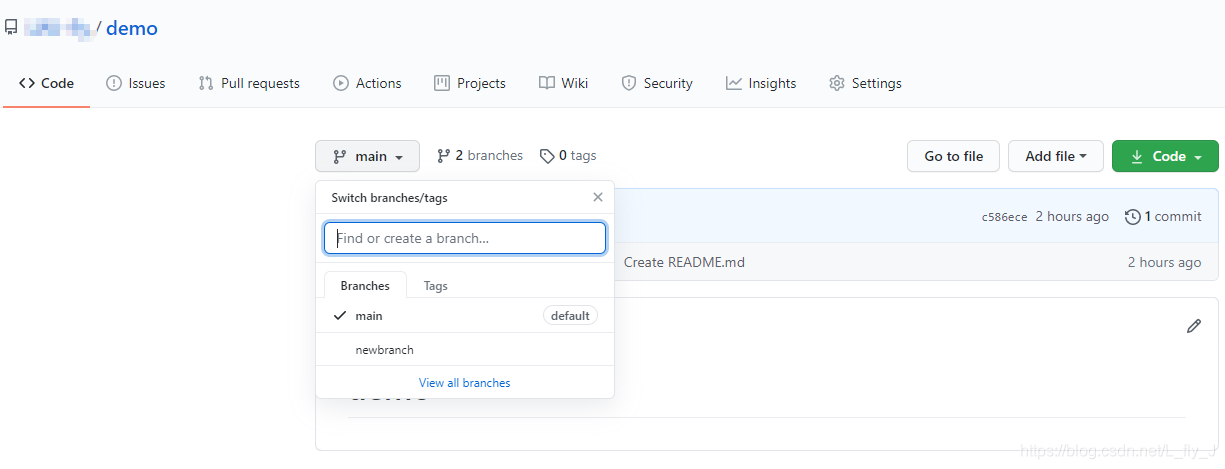Close the Switch branches/tags popup
1225x469 pixels.
click(x=598, y=197)
